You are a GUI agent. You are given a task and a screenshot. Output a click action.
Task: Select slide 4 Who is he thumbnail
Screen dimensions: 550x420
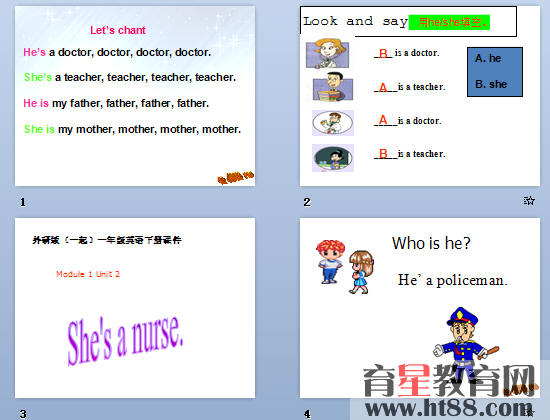(420, 308)
